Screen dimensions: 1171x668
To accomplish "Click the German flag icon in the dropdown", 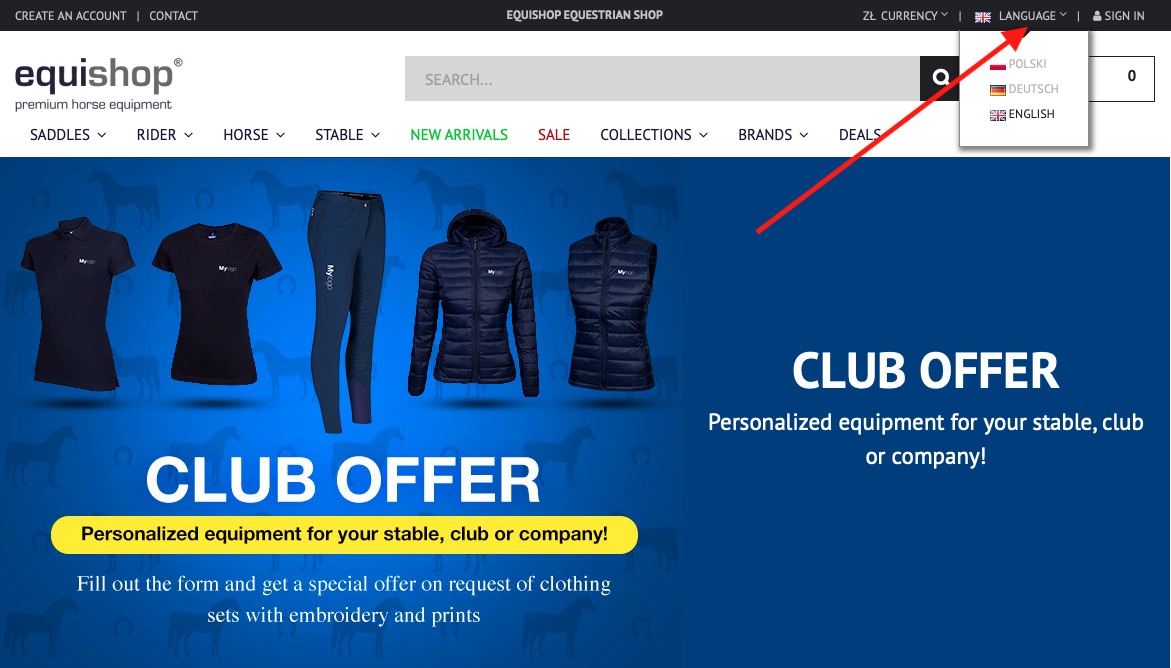I will (998, 90).
